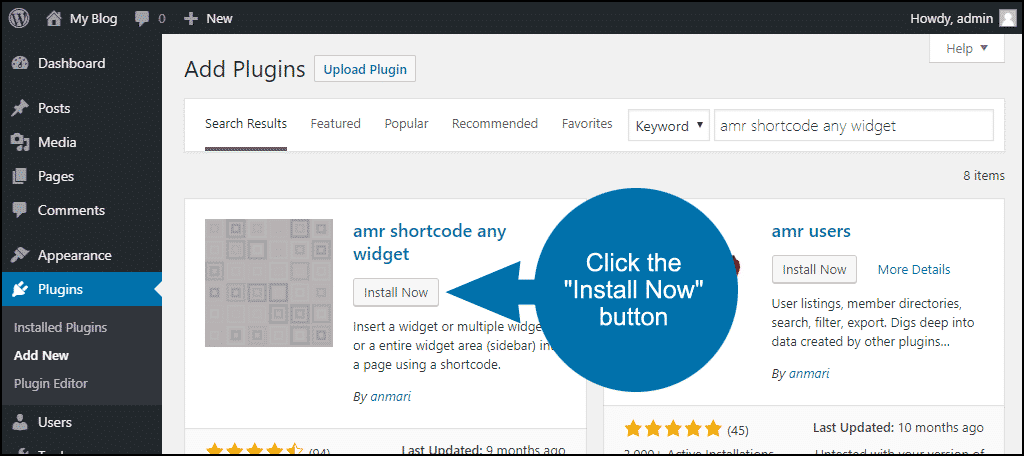Click 'Last Updated: 10 months ago' text
Screen dimensions: 1024x456
[898, 428]
